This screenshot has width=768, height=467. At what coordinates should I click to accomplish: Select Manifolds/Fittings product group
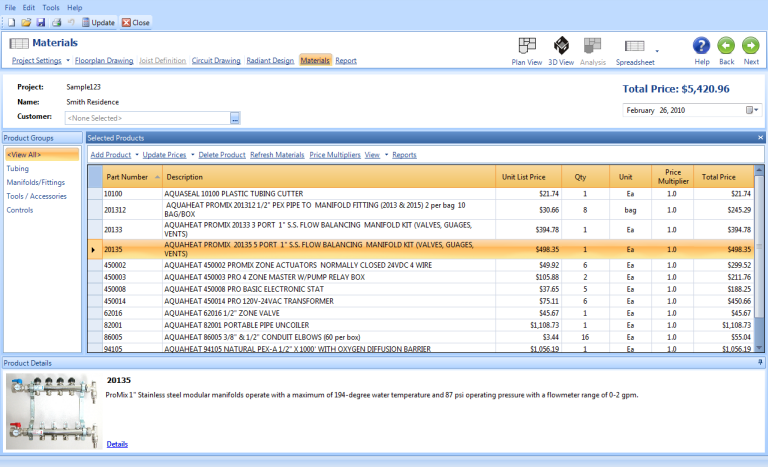pyautogui.click(x=36, y=182)
